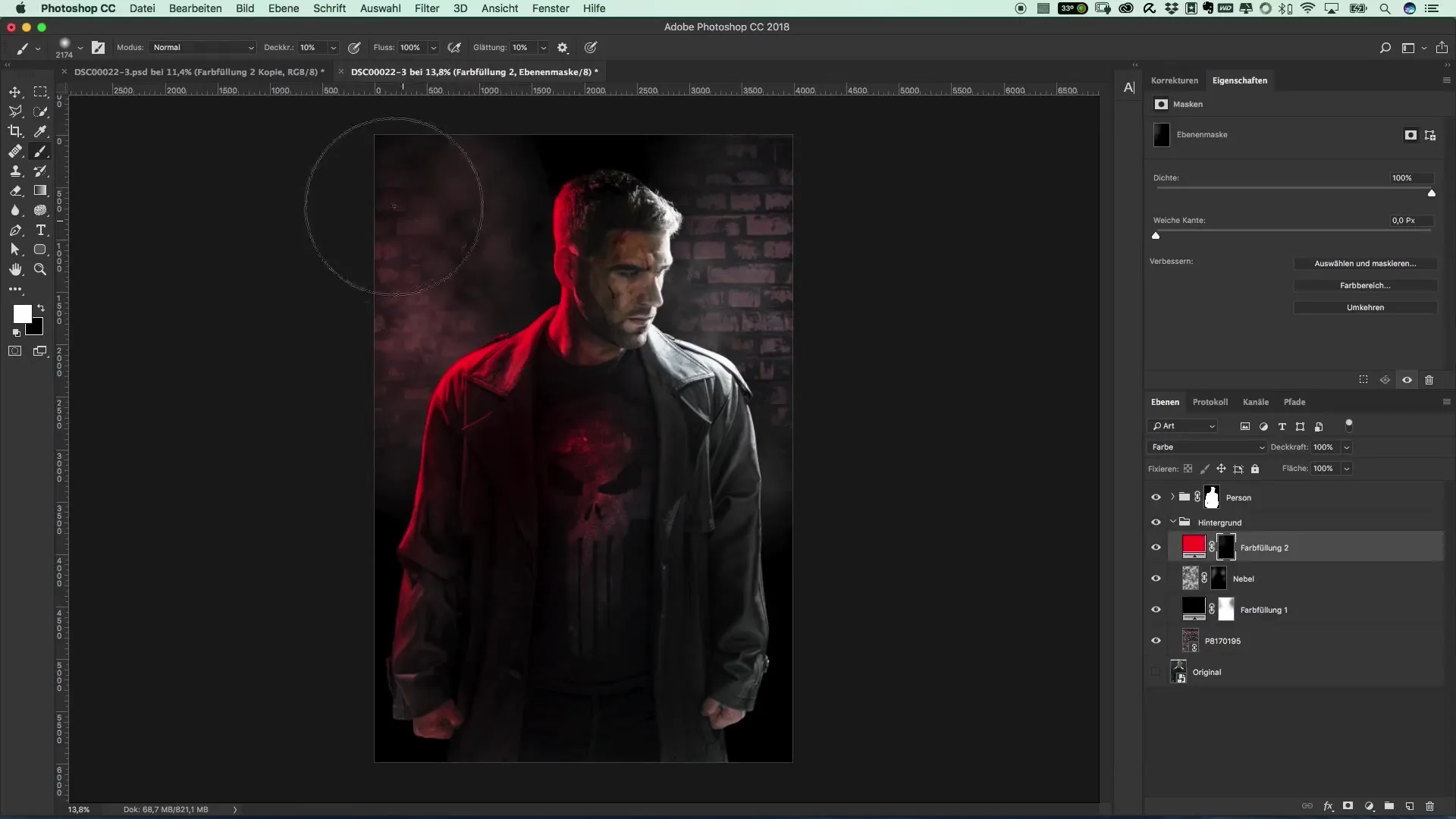Select the Quick Selection tool
1456x819 pixels.
[x=40, y=111]
